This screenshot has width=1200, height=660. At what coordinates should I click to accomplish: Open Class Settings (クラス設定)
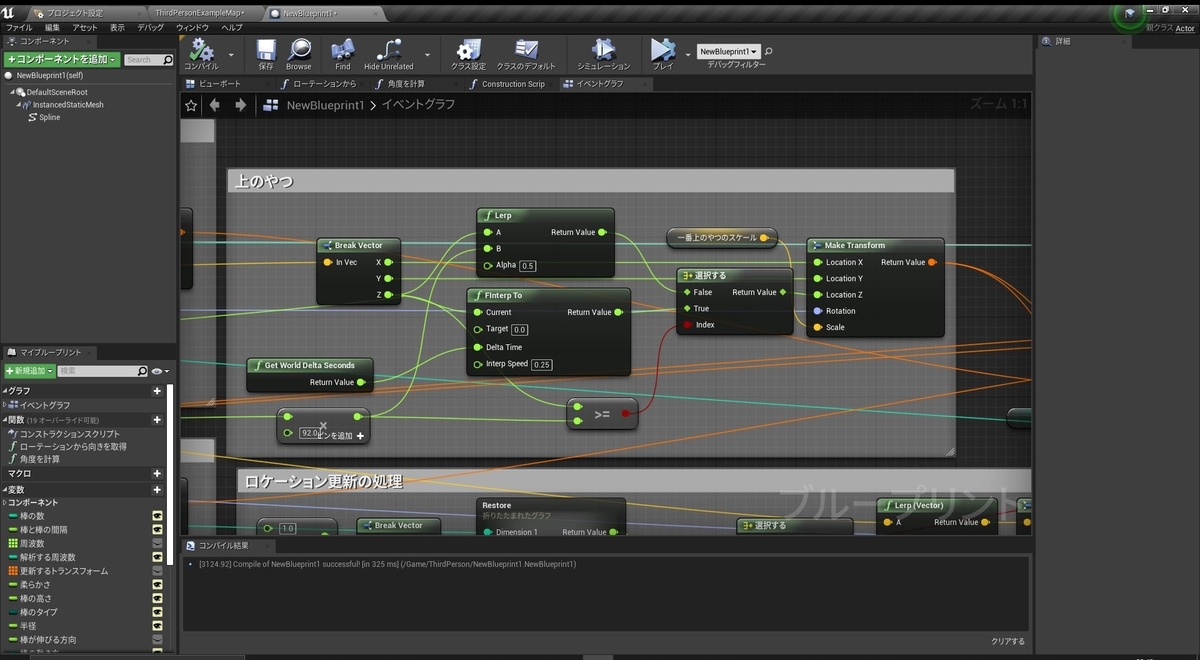pos(468,49)
